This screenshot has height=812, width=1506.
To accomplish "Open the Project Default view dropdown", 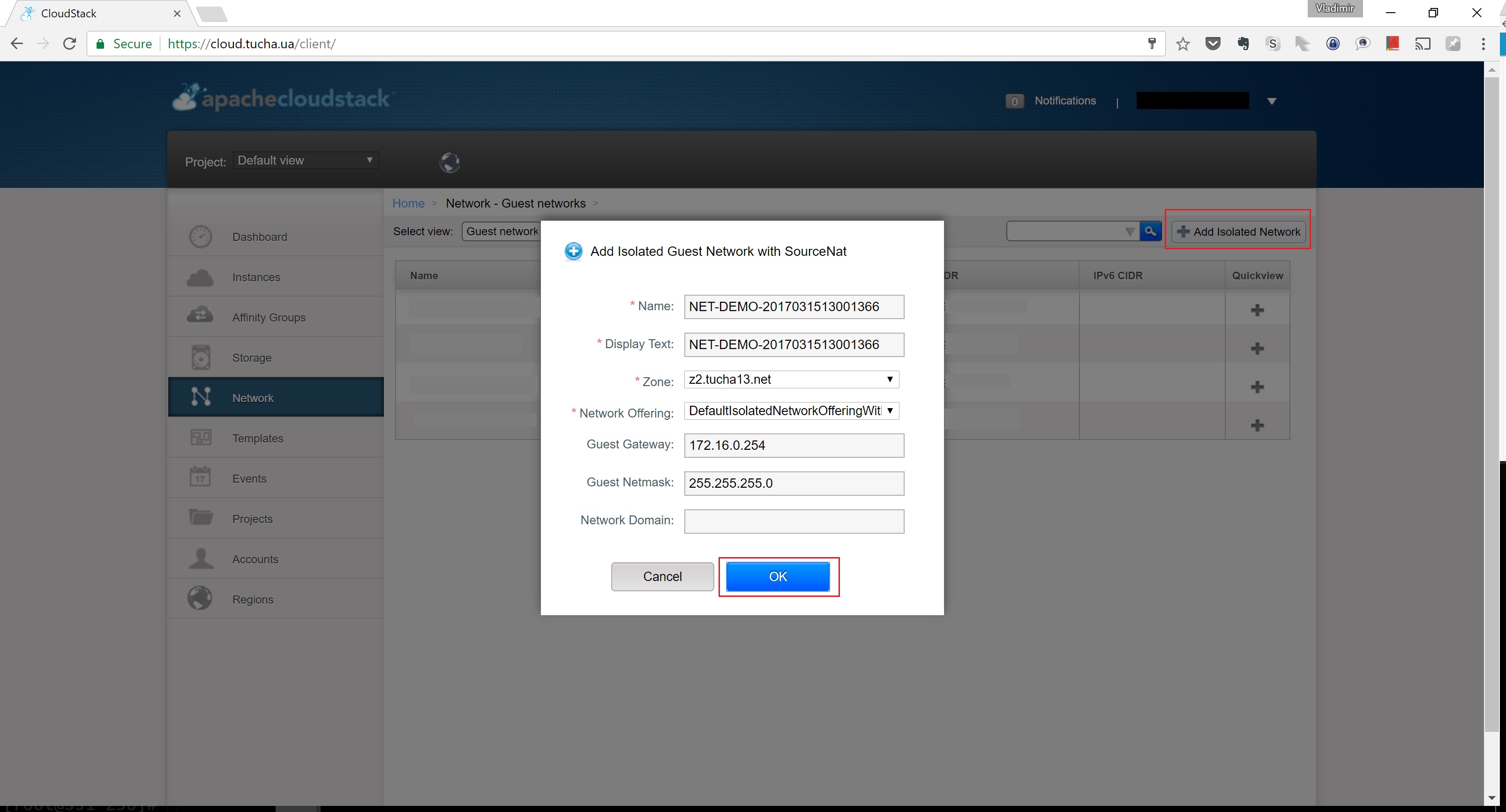I will click(305, 160).
